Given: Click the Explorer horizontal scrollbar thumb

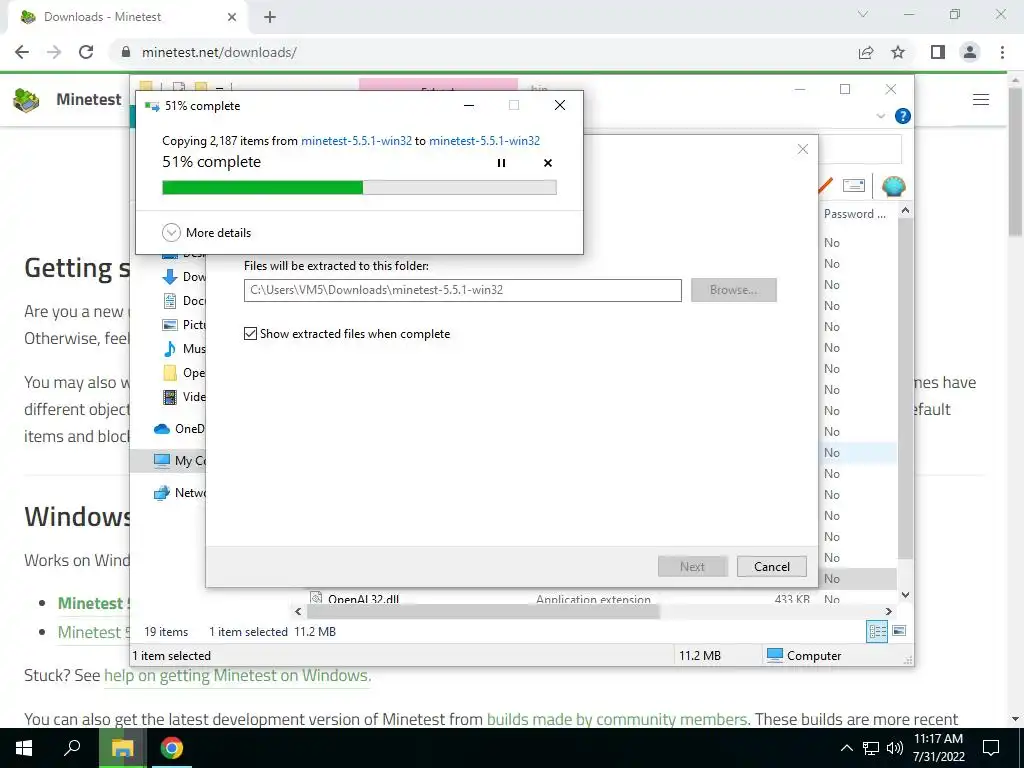Looking at the screenshot, I should pos(483,611).
